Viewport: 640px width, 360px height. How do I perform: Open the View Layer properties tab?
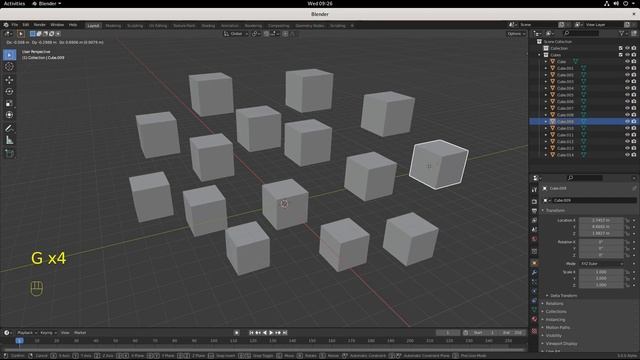pos(534,220)
